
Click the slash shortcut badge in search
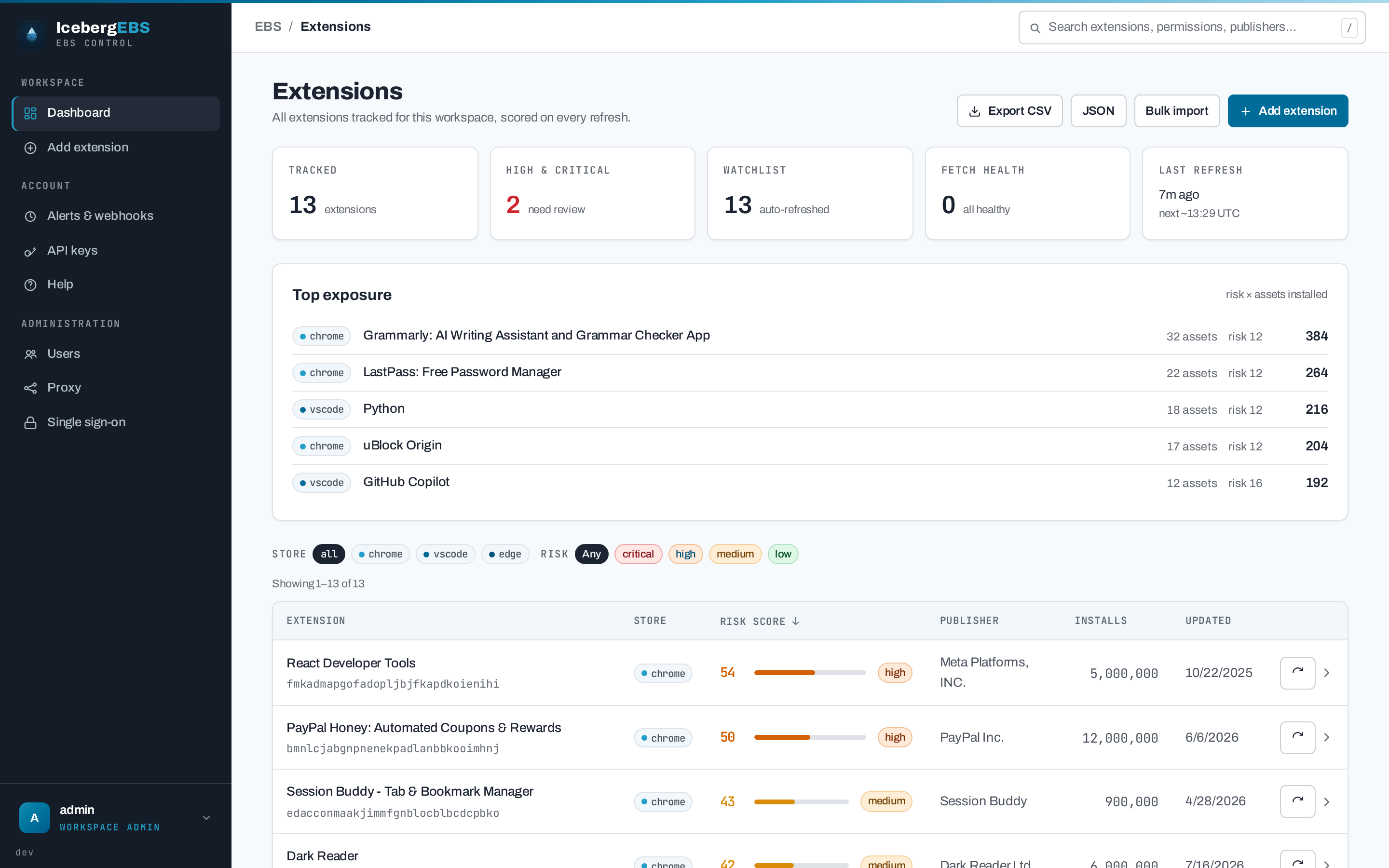(x=1349, y=27)
